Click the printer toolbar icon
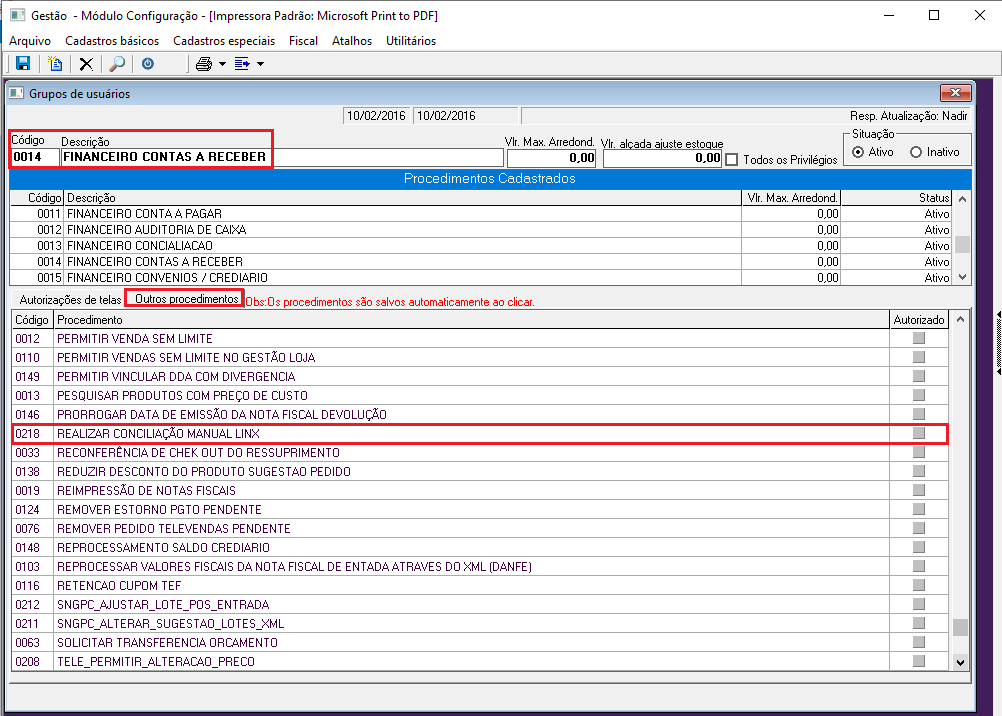The image size is (1002, 716). coord(204,64)
